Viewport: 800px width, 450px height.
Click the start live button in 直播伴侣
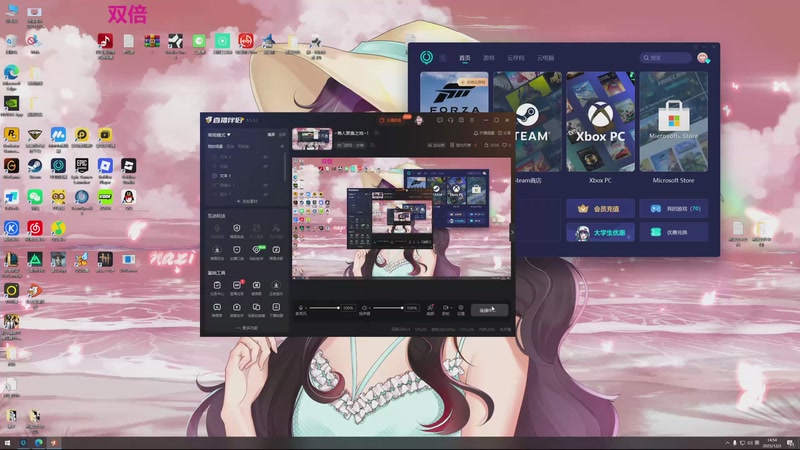coord(489,310)
